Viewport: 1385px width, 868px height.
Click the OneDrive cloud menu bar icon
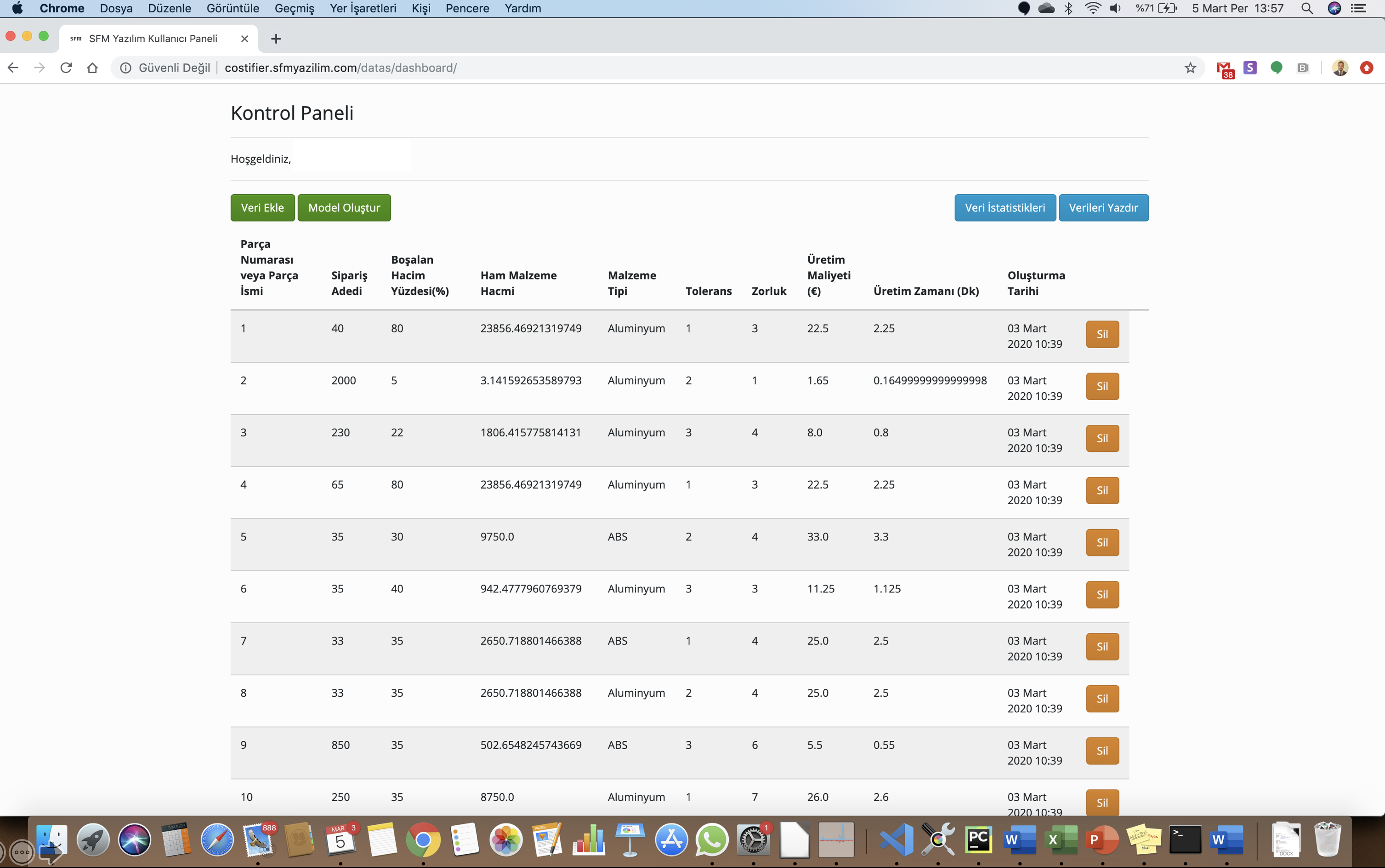click(1046, 8)
